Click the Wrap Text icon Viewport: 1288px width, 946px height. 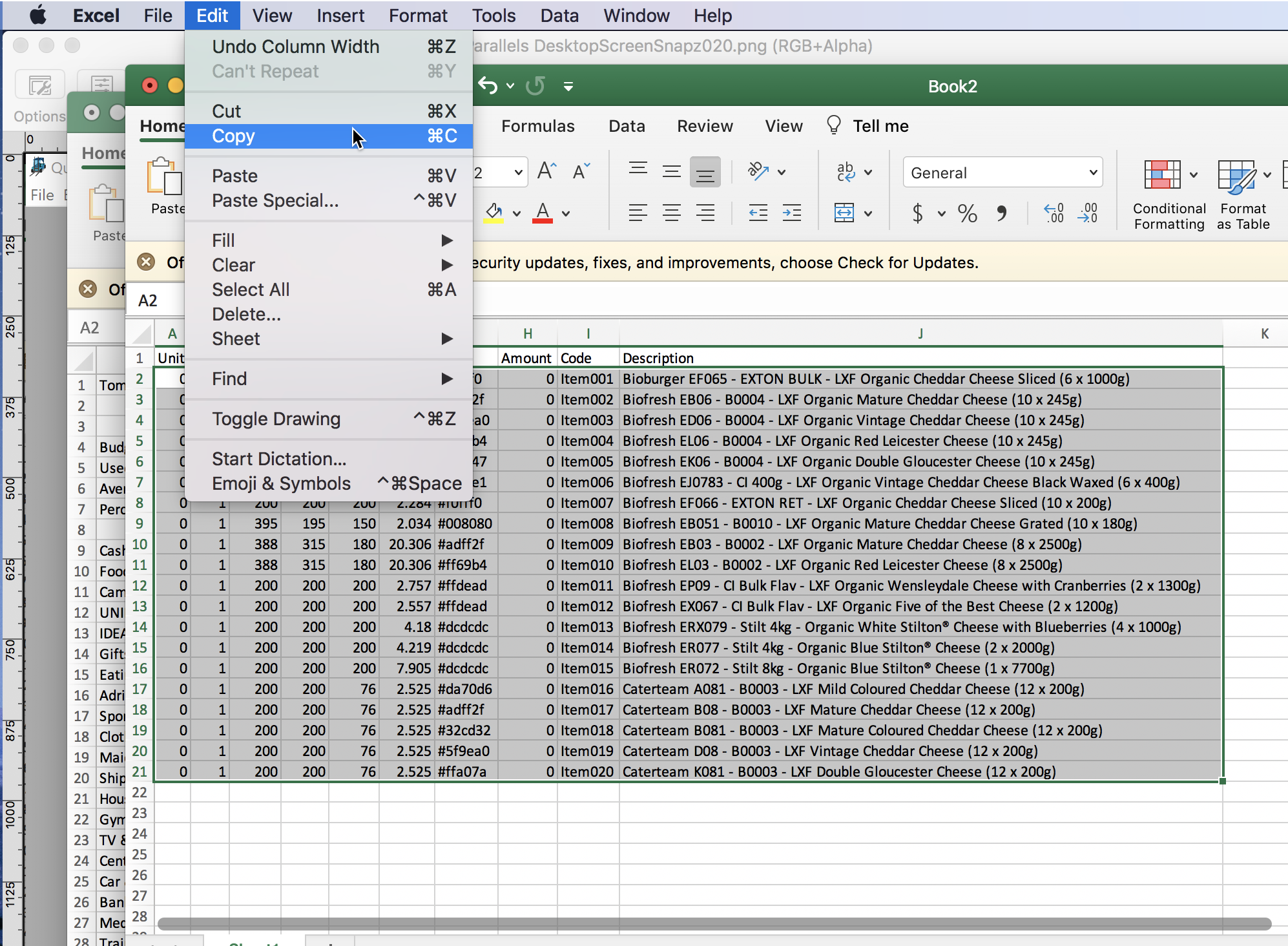[846, 171]
